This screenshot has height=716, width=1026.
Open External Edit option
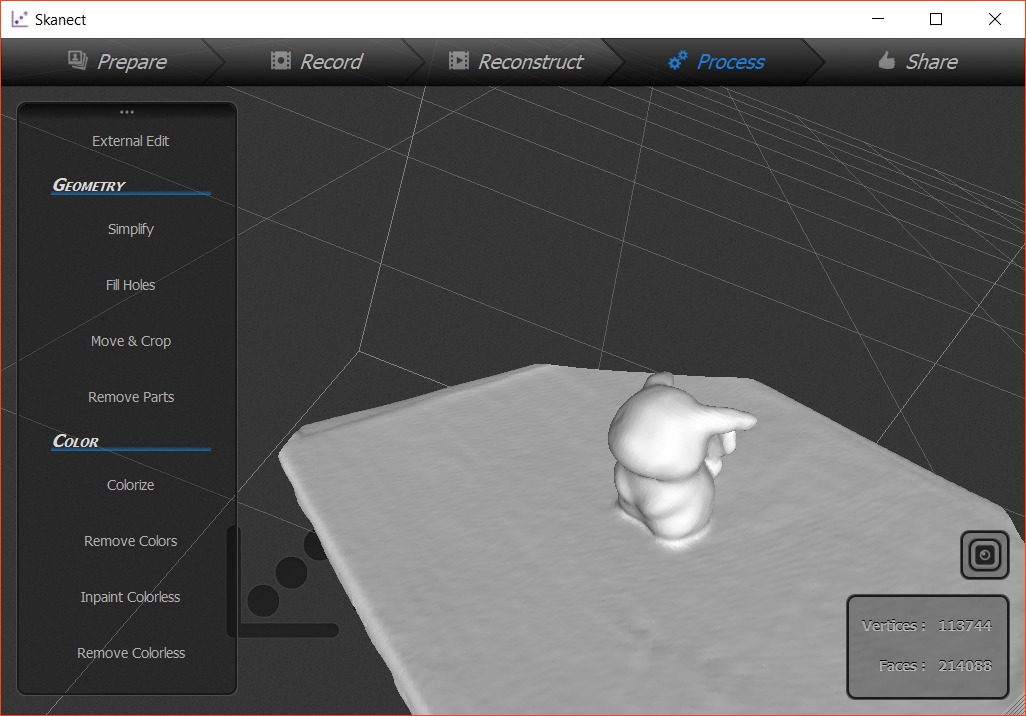[130, 141]
